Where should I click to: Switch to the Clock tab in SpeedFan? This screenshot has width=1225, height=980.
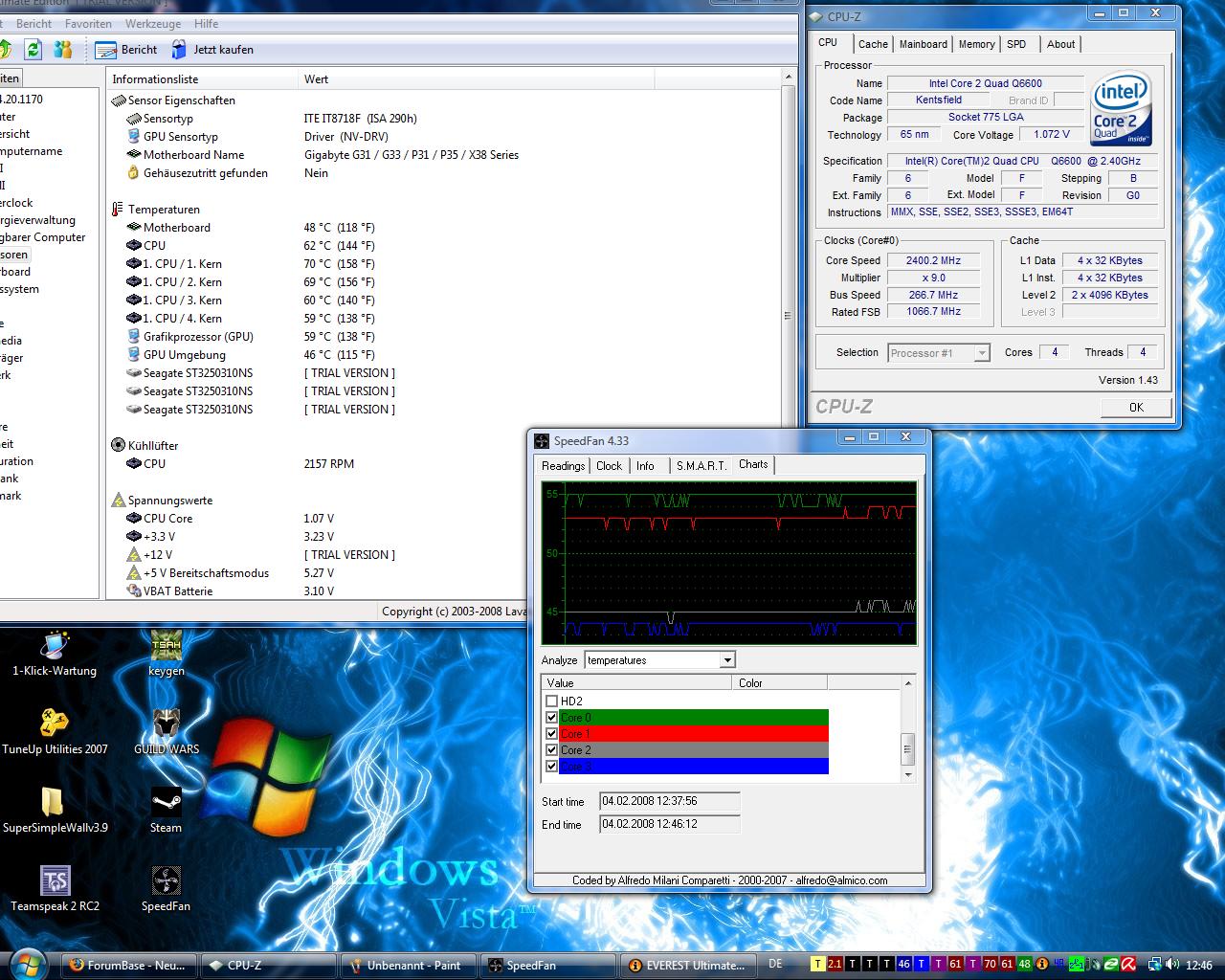(609, 466)
